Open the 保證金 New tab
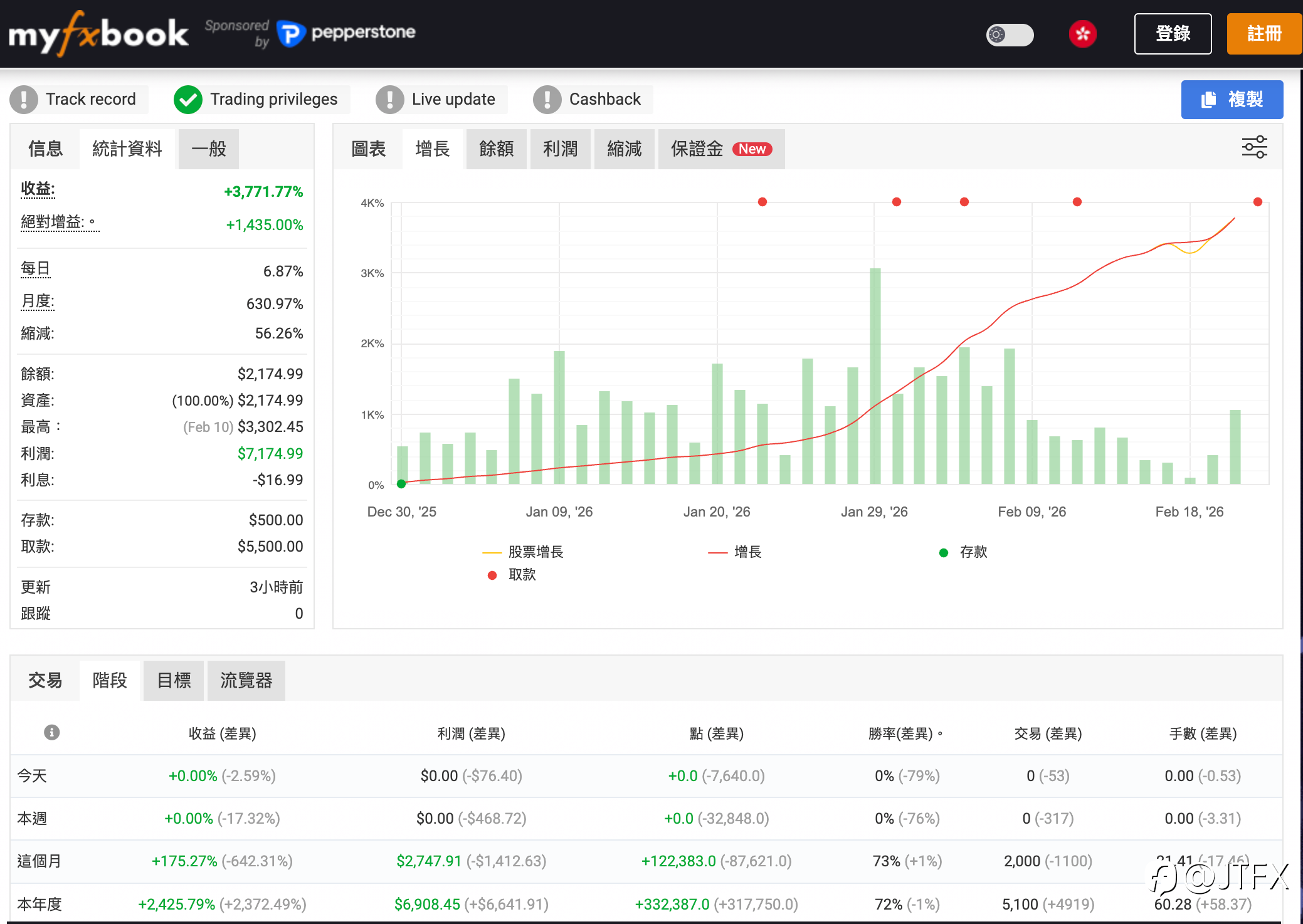This screenshot has width=1303, height=924. pyautogui.click(x=720, y=149)
